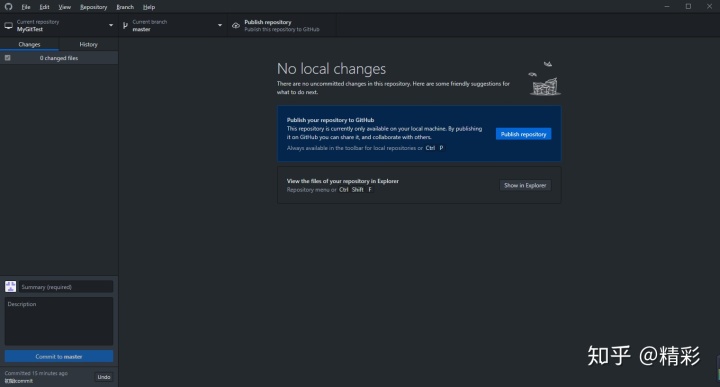The width and height of the screenshot is (720, 387).
Task: Click the Commit to master button
Action: (x=59, y=356)
